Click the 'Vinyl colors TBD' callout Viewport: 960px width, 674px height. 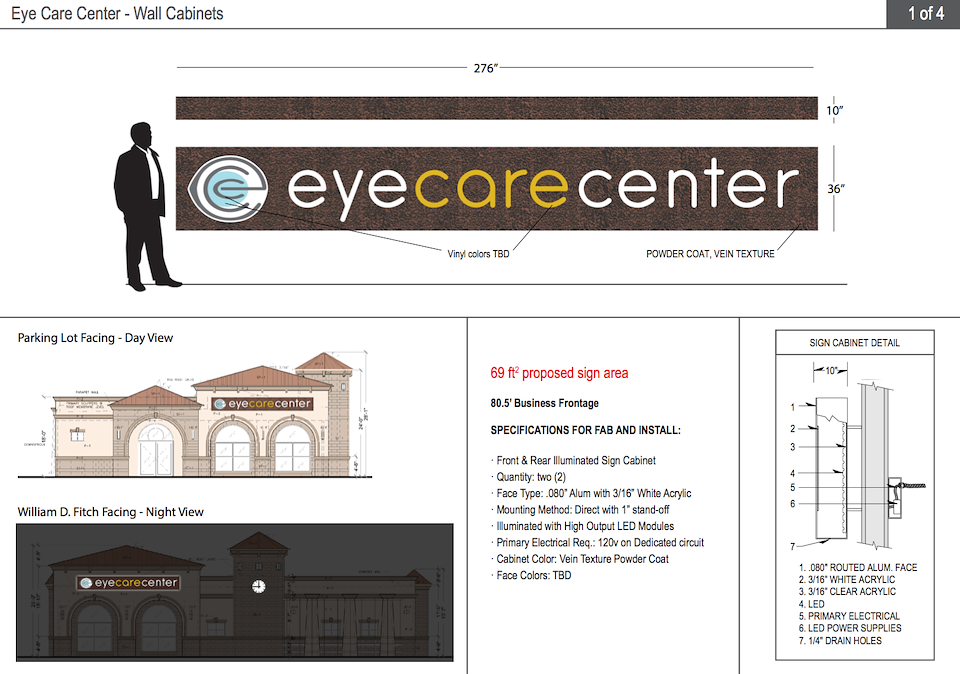[x=478, y=253]
